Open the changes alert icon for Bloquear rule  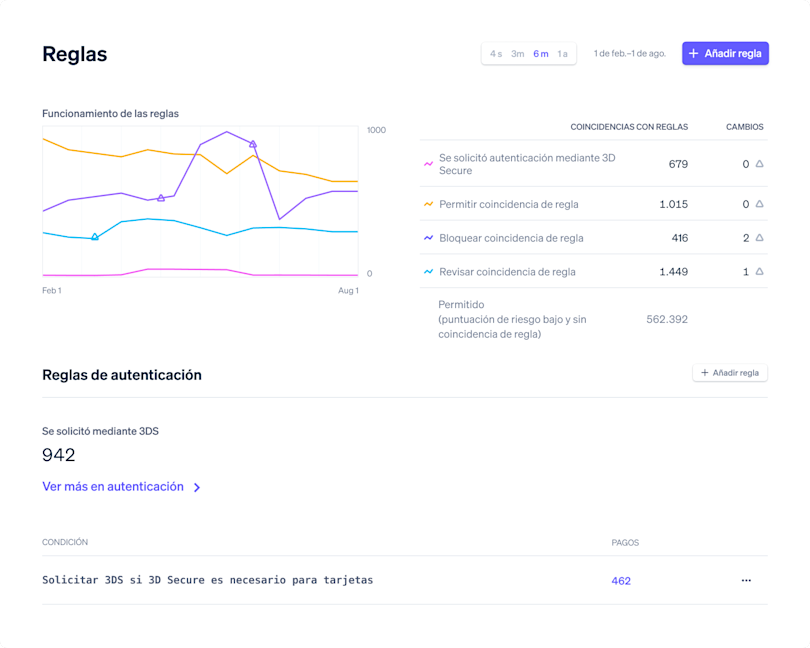coord(757,238)
